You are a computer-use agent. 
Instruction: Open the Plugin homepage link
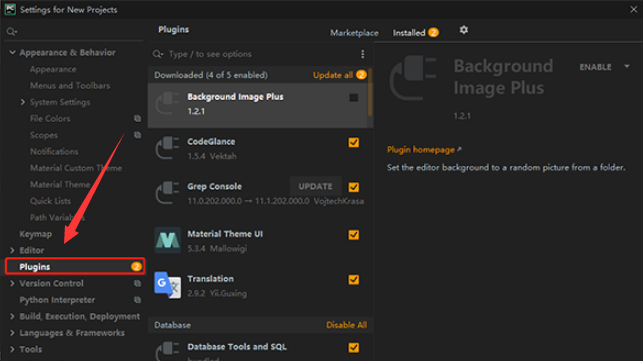(x=421, y=150)
